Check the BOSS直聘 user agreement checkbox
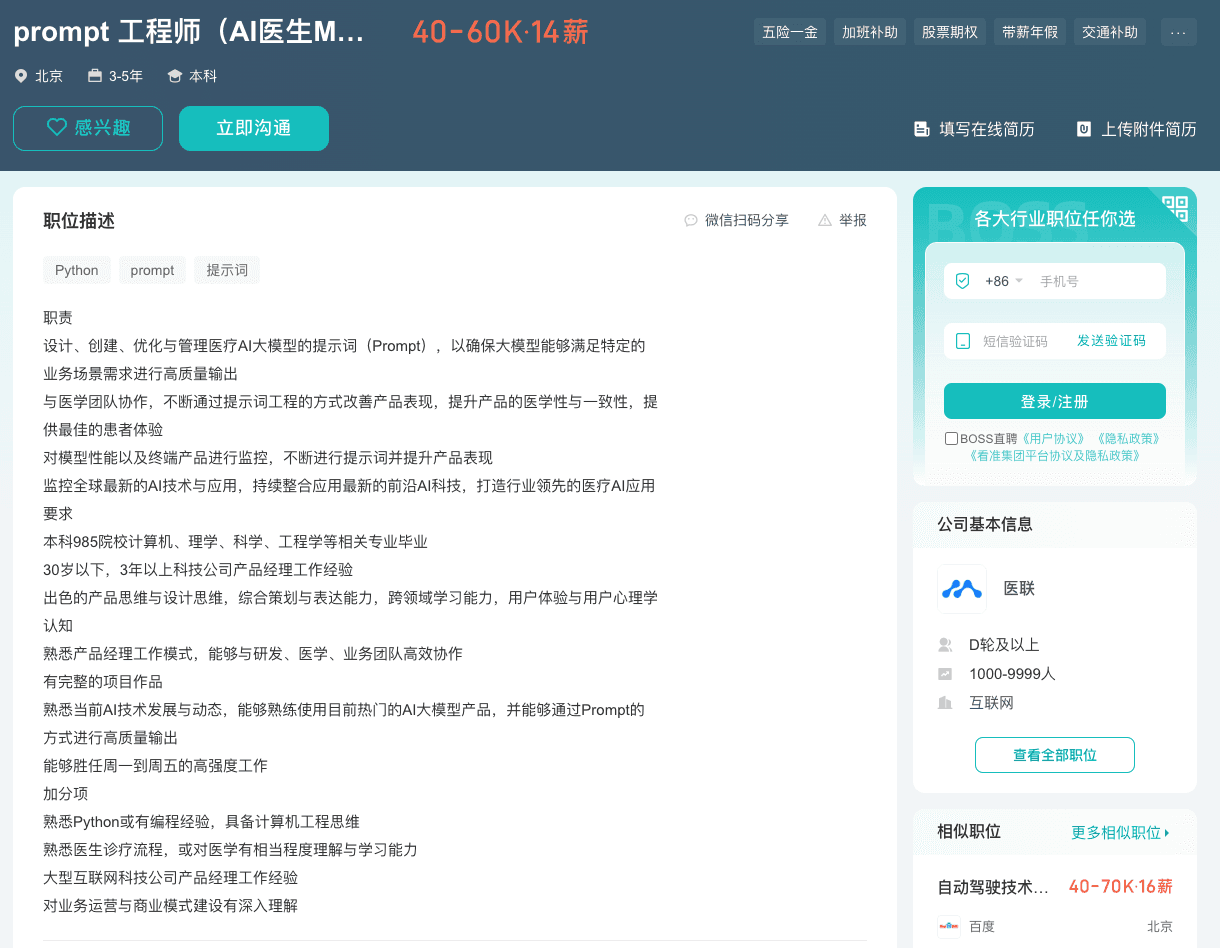 tap(950, 438)
